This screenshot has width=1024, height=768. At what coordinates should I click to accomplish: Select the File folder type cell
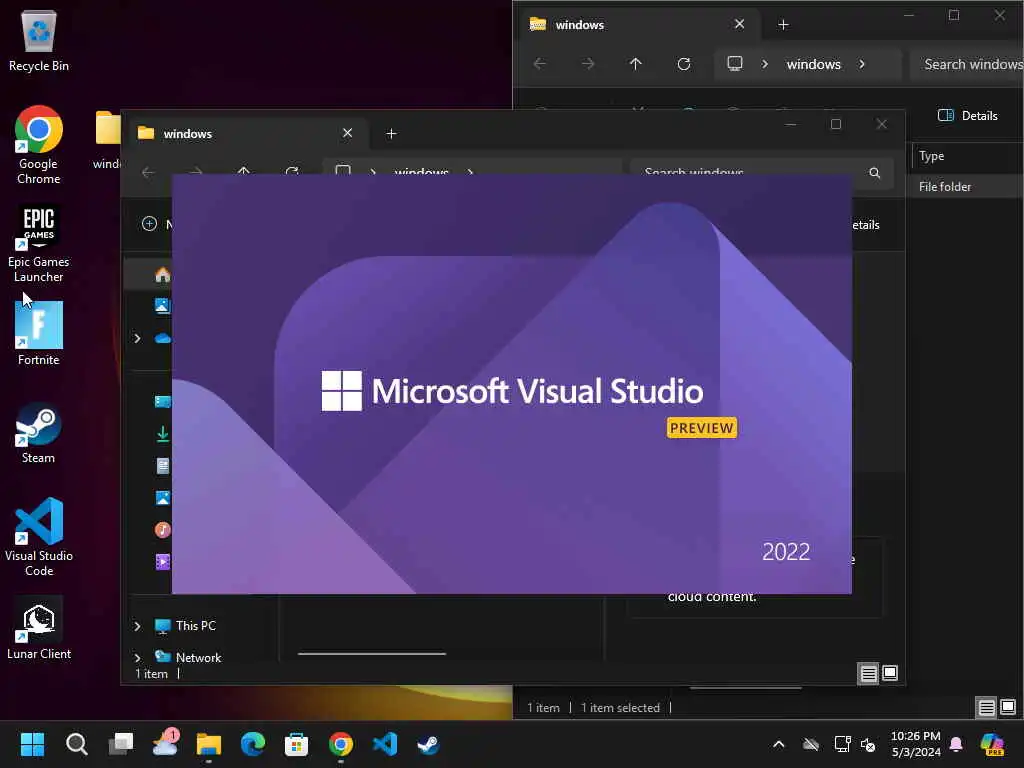click(945, 187)
